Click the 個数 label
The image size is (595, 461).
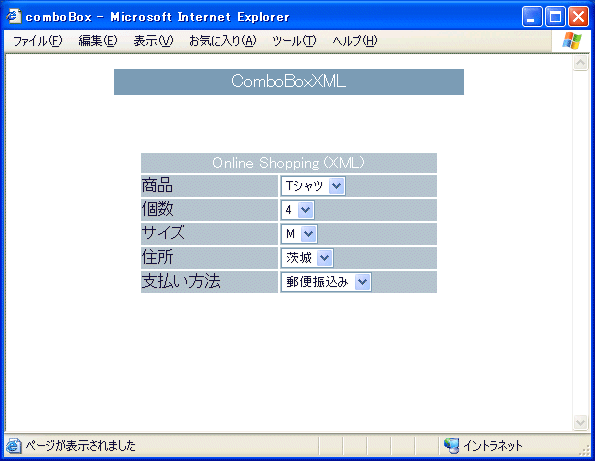click(x=157, y=209)
